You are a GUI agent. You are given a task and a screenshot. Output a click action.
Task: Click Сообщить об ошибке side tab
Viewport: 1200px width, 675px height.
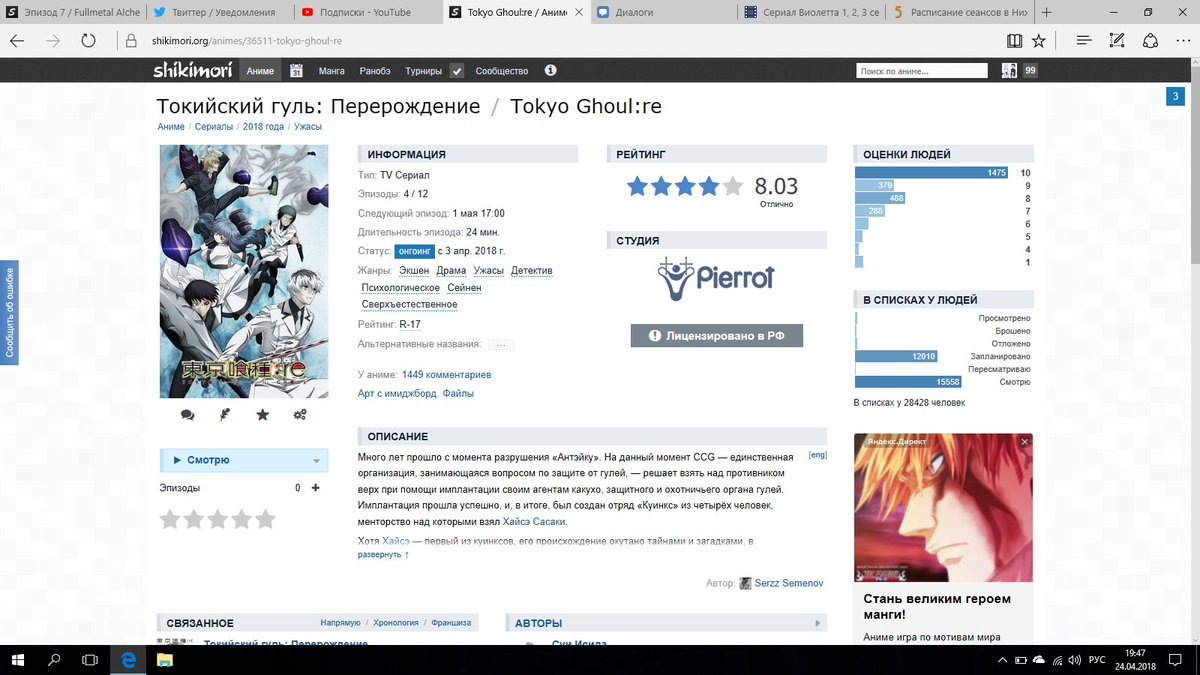coord(9,312)
